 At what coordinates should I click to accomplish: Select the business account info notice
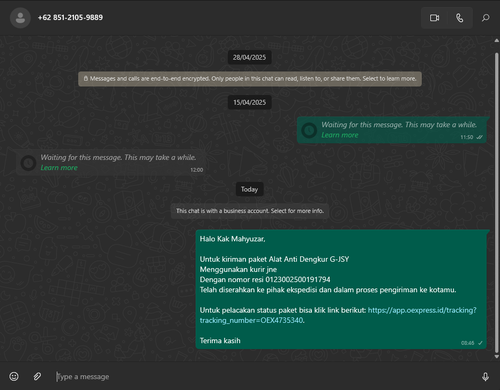pos(250,211)
